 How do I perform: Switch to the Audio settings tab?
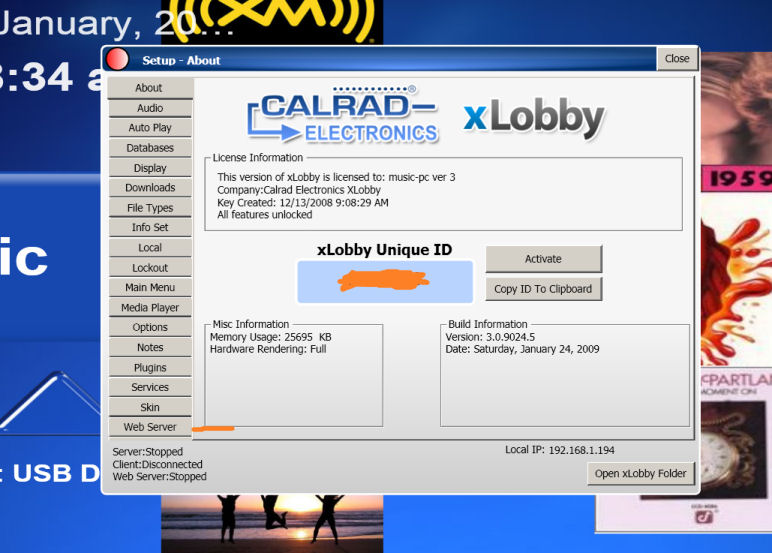click(x=149, y=108)
